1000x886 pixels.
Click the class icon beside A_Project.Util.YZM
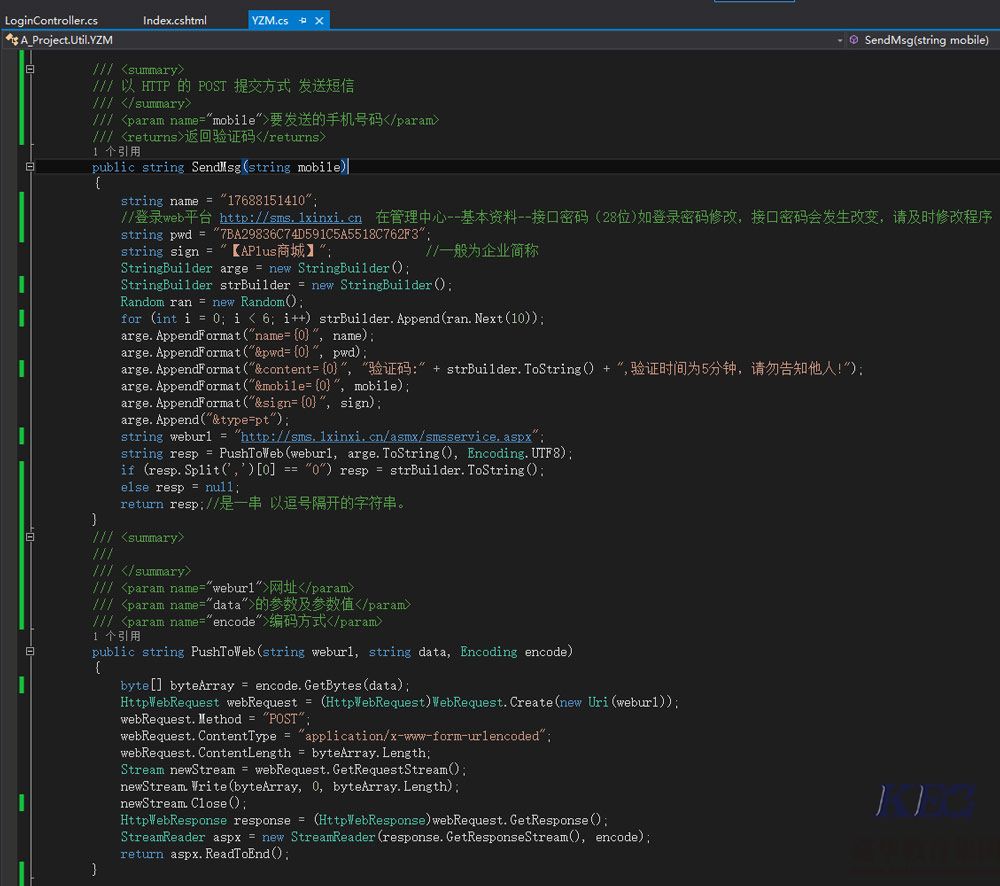click(x=11, y=40)
